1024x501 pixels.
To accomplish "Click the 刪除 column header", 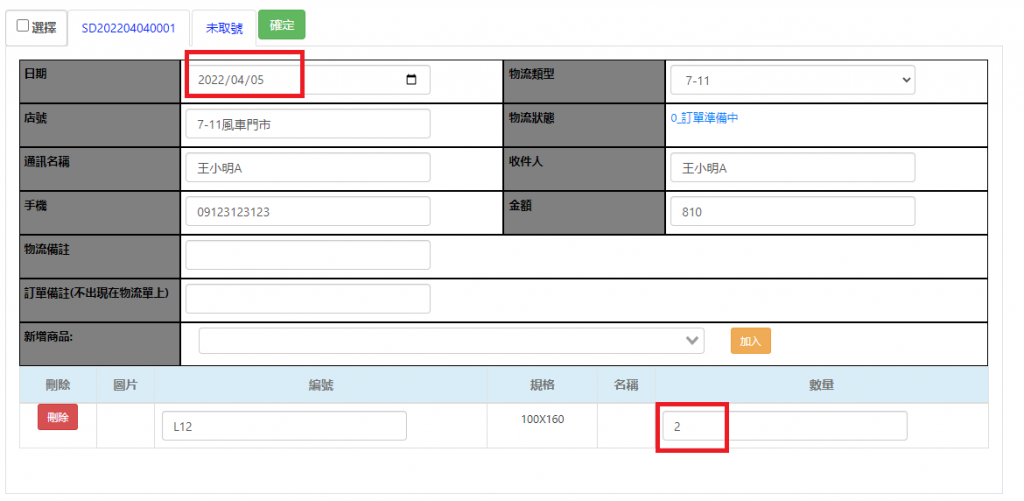I will 58,385.
